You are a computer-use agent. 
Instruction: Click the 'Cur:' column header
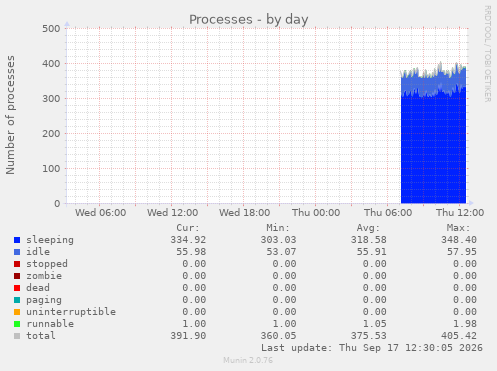click(x=188, y=228)
